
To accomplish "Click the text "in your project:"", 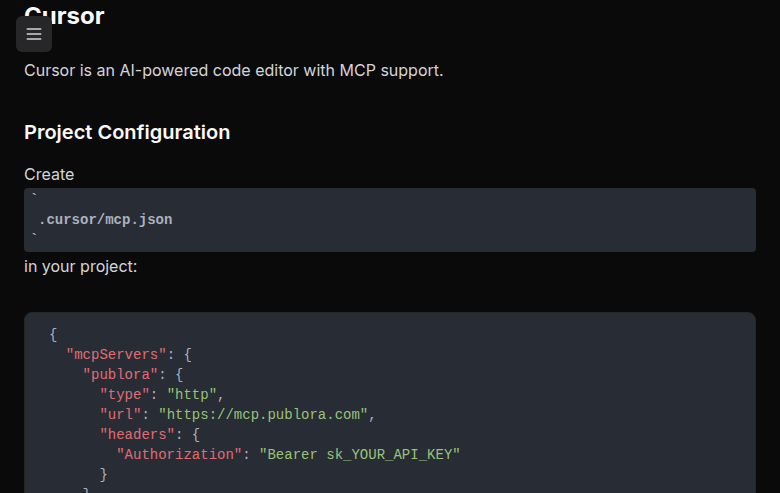I will coord(81,267).
